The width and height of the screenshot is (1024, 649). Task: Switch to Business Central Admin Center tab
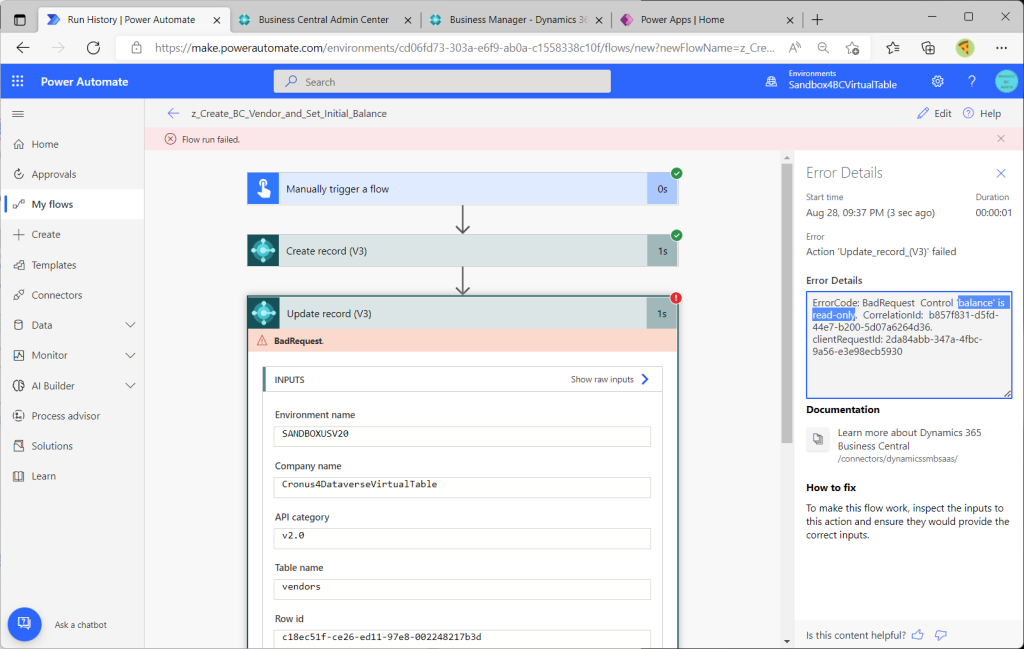pyautogui.click(x=320, y=19)
